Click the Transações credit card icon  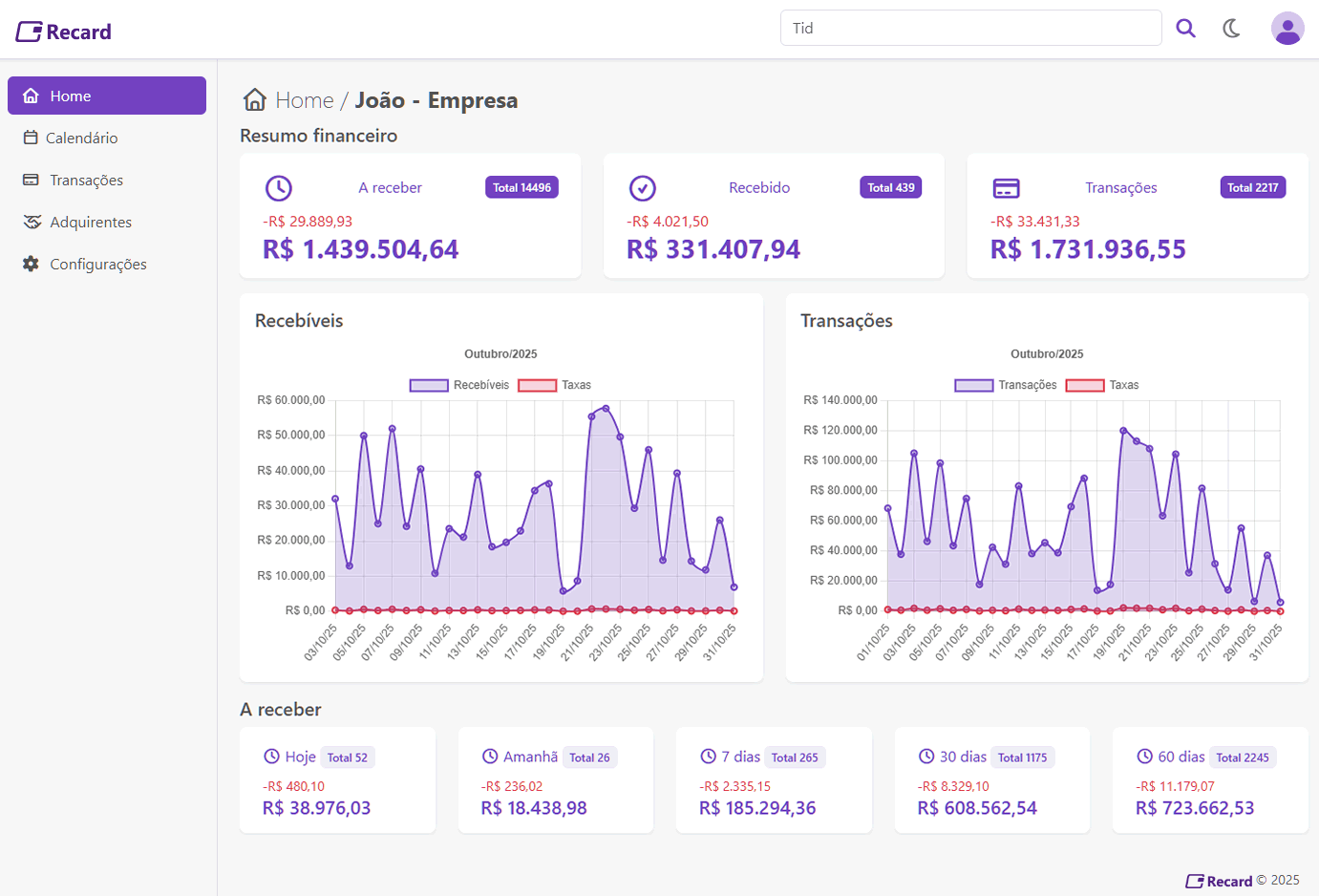tap(1006, 188)
